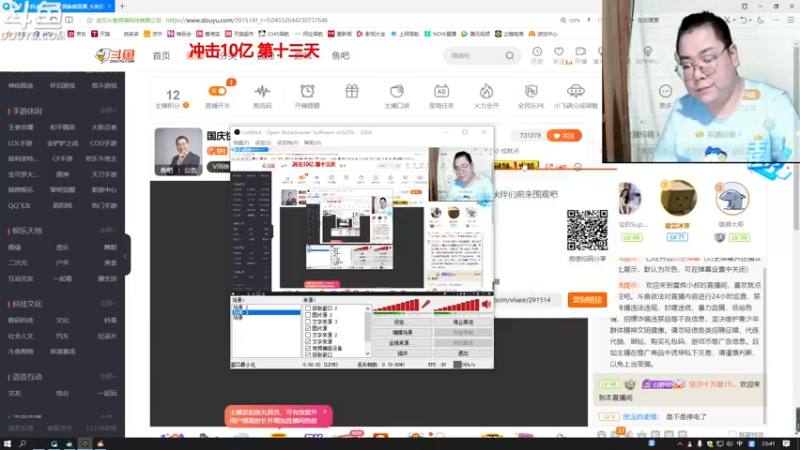
Task: Open the 数码科技 category link
Action: tap(20, 320)
